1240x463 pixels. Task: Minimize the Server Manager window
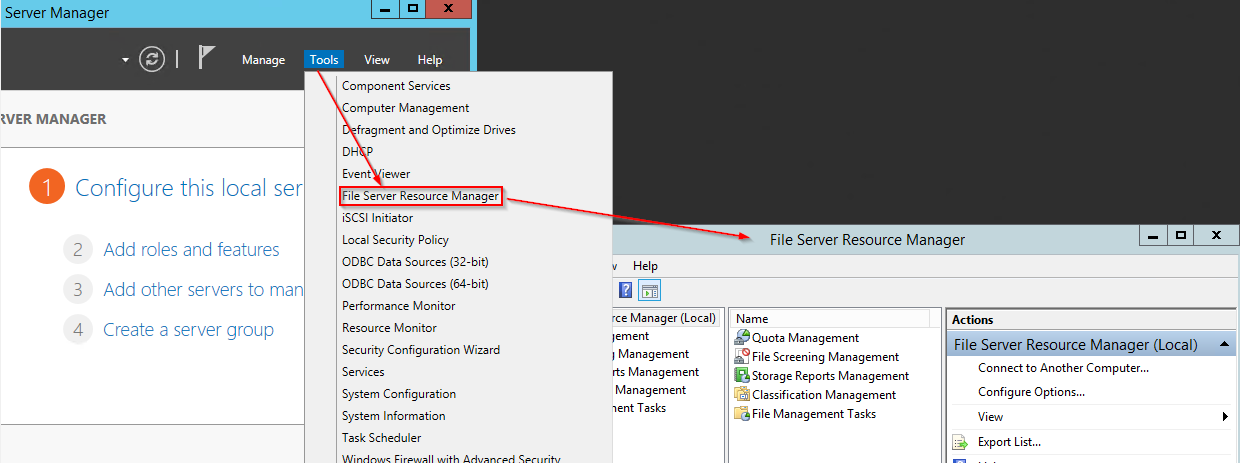pyautogui.click(x=386, y=9)
